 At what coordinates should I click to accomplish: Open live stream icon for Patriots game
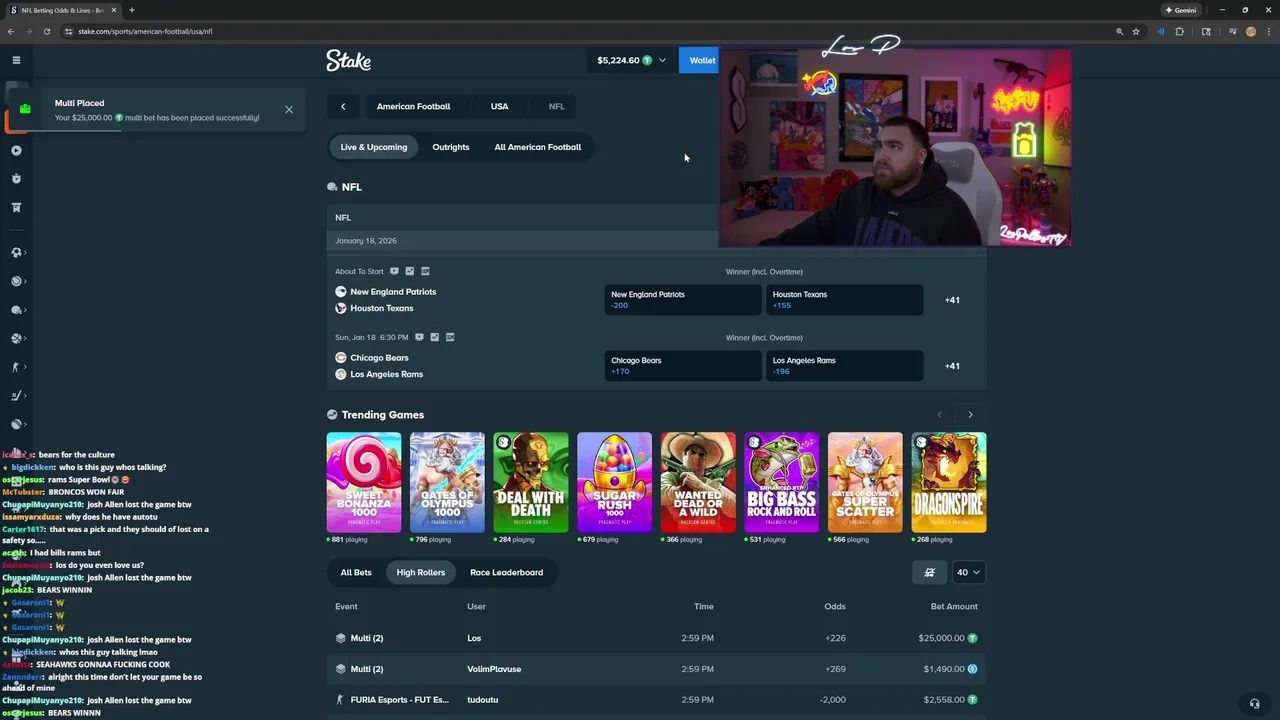tap(394, 271)
